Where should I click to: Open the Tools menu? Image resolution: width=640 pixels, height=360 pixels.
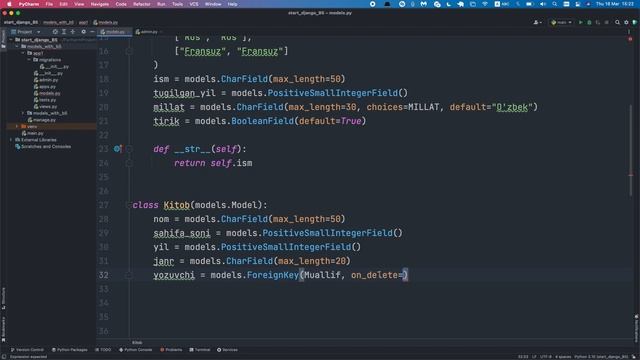[178, 4]
